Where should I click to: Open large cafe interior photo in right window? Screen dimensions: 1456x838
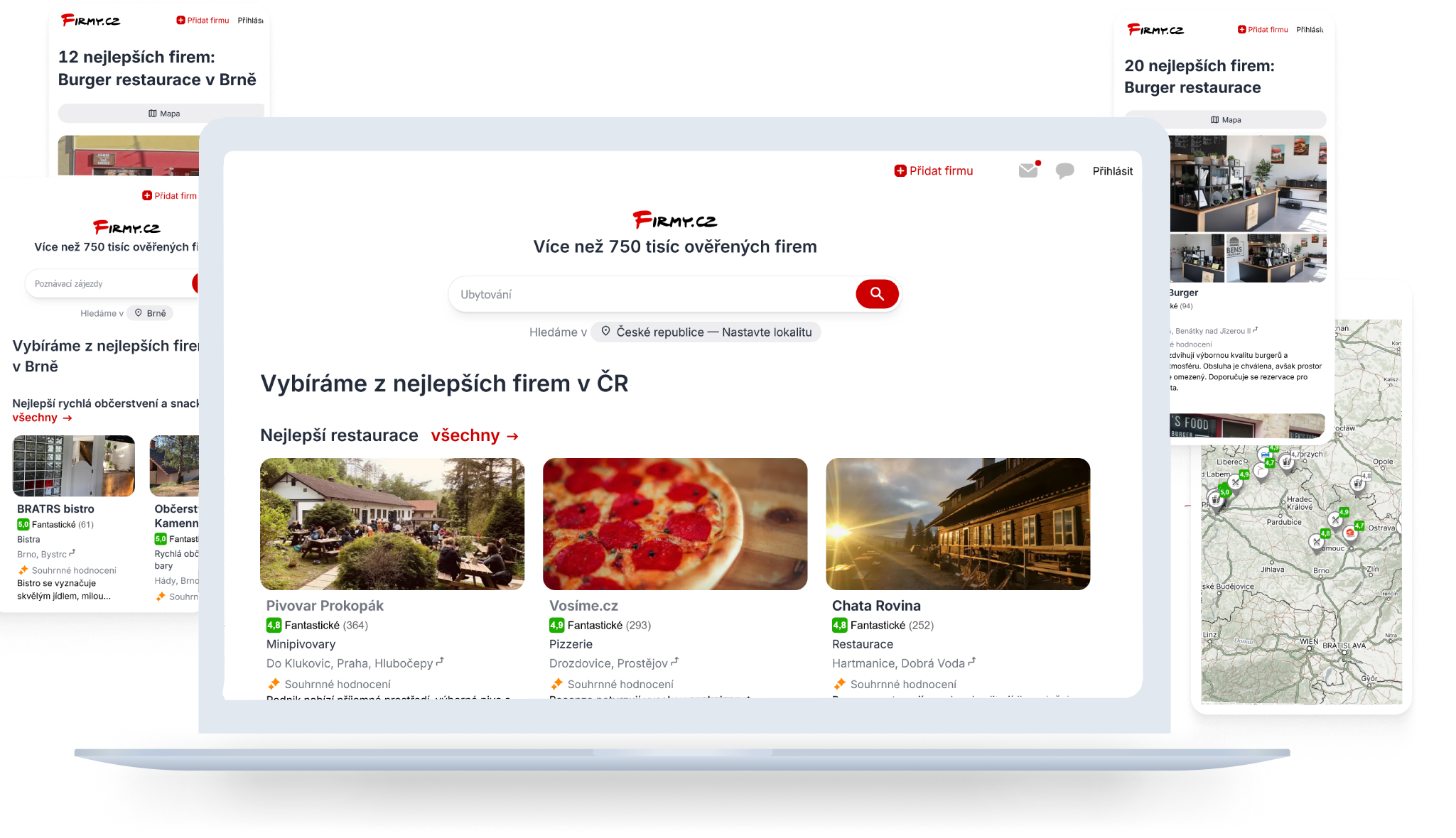pyautogui.click(x=1248, y=184)
